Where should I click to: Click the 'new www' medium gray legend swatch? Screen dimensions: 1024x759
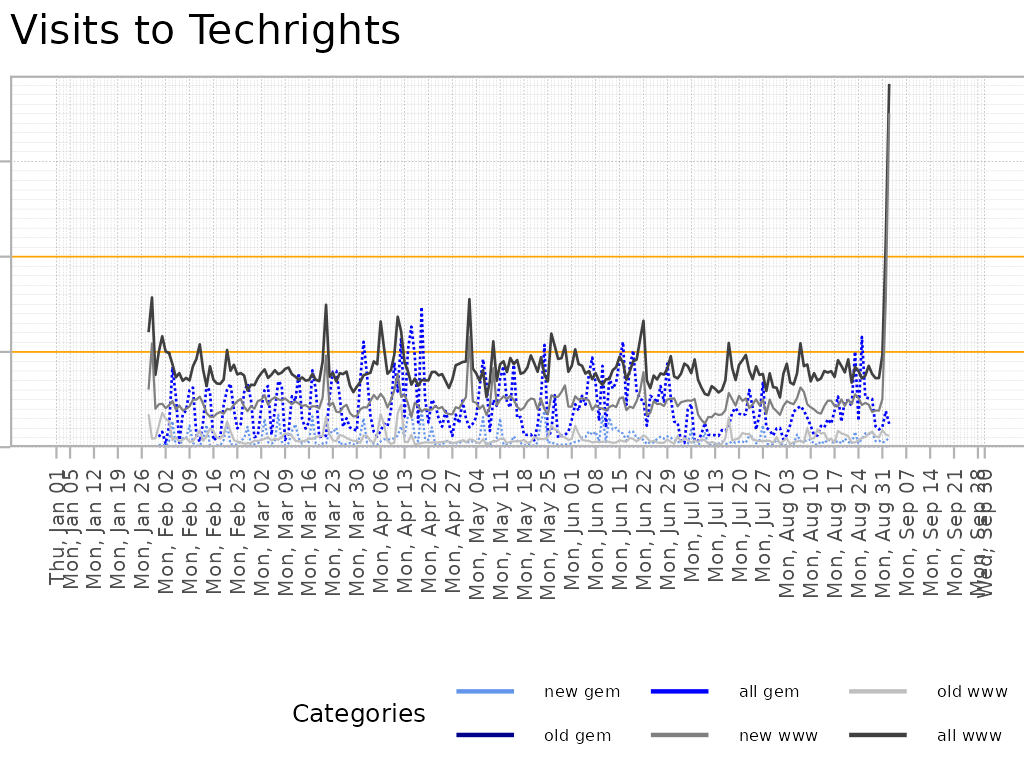coord(680,735)
